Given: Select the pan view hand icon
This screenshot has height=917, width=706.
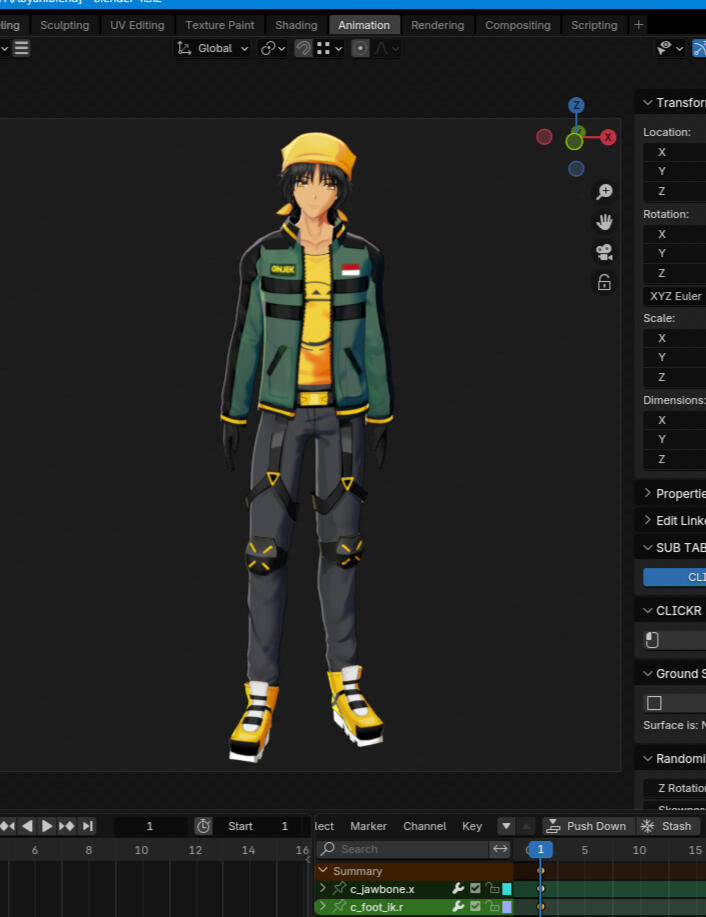Looking at the screenshot, I should [604, 222].
